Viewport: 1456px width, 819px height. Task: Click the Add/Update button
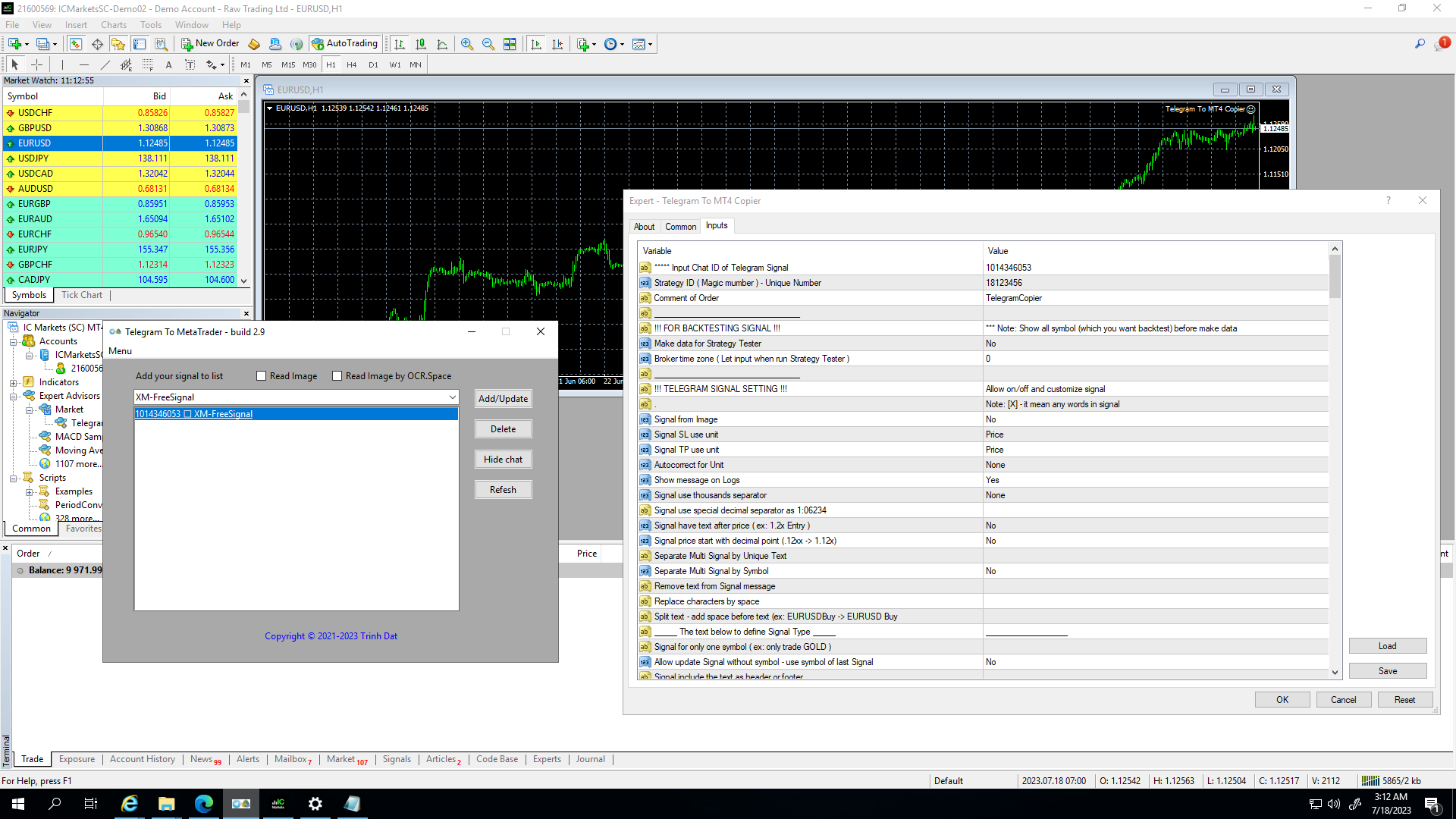tap(503, 399)
